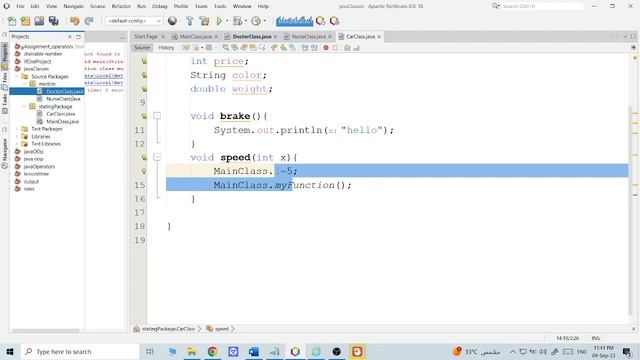640x360 pixels.
Task: Collapse the statingPackage tree node
Action: pyautogui.click(x=24, y=107)
